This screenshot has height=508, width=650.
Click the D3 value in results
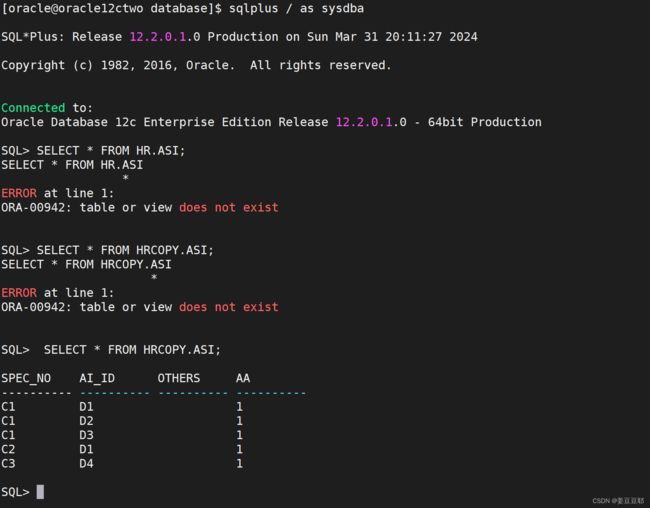[86, 435]
